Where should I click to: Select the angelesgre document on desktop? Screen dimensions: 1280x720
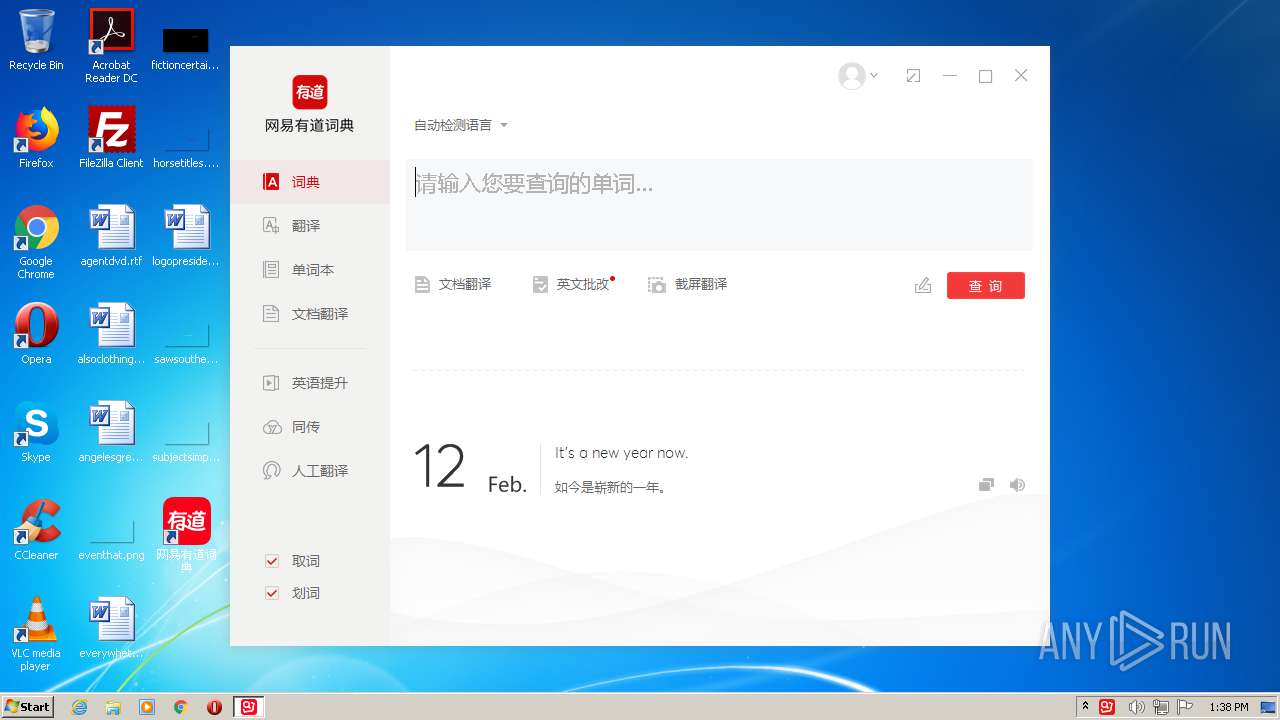(112, 432)
